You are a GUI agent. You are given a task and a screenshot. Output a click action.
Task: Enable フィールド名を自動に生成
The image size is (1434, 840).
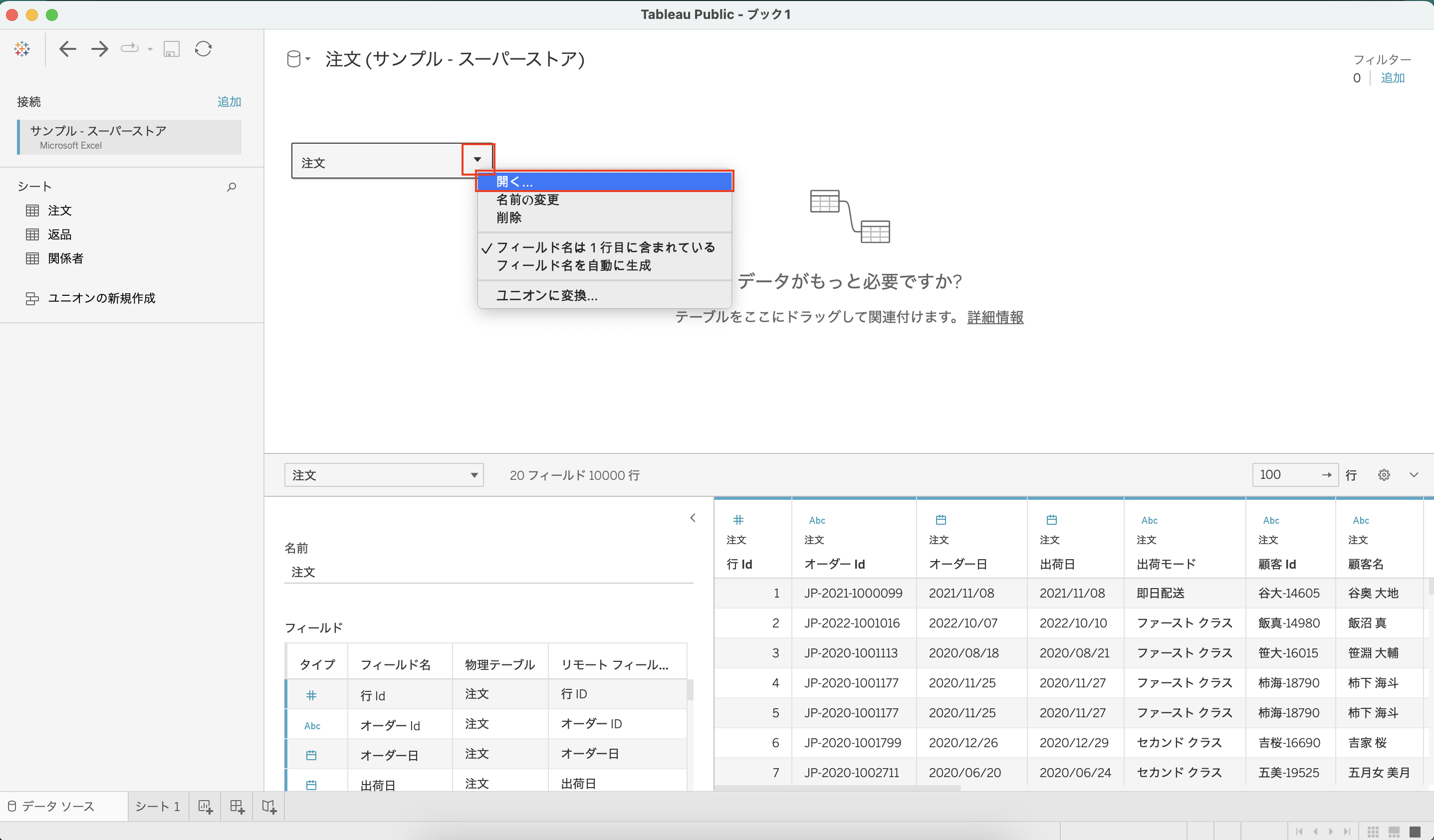tap(574, 265)
